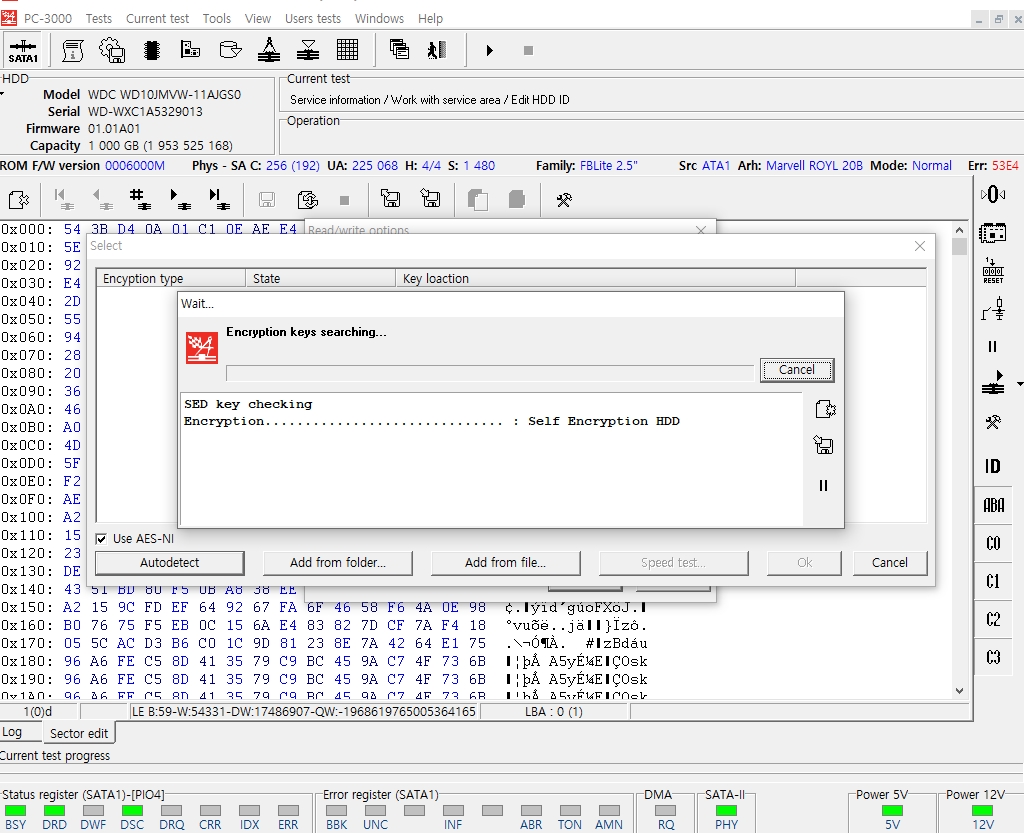Click the ID icon in right sidebar
The height and width of the screenshot is (833, 1024).
pos(992,466)
